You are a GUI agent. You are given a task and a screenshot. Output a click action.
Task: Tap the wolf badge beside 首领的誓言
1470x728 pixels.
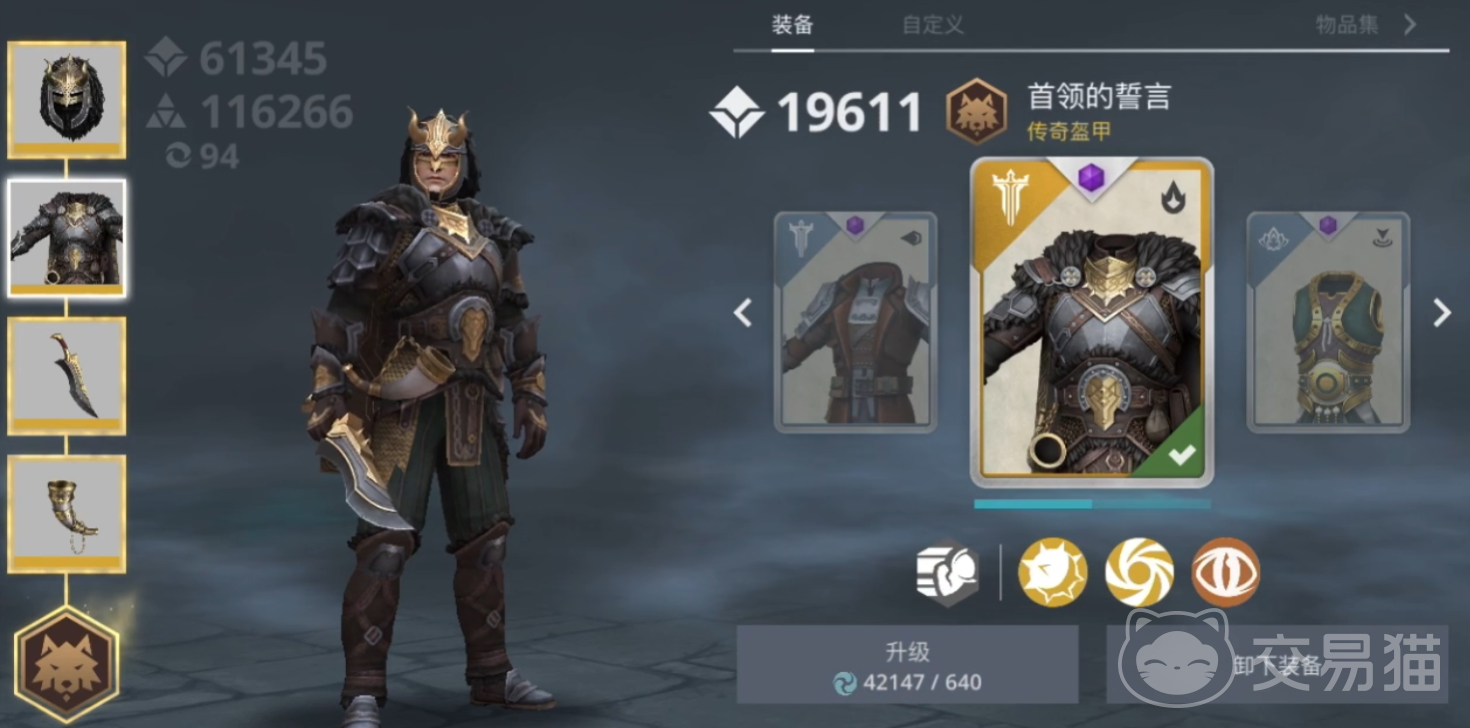click(x=977, y=111)
